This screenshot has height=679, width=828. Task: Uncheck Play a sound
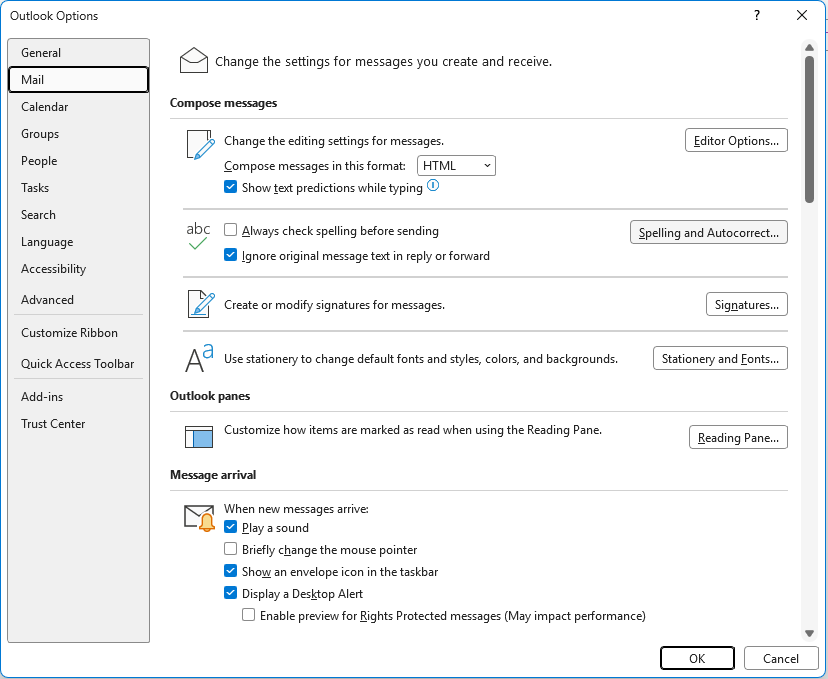(x=230, y=527)
